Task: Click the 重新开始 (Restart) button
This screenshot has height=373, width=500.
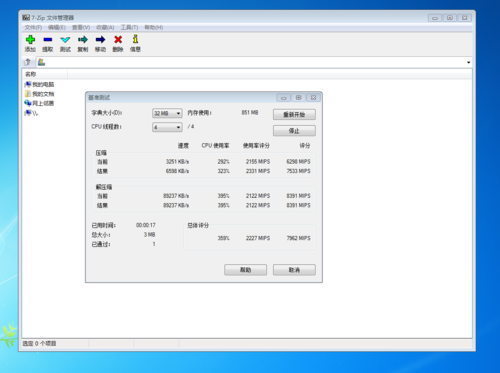Action: 294,114
